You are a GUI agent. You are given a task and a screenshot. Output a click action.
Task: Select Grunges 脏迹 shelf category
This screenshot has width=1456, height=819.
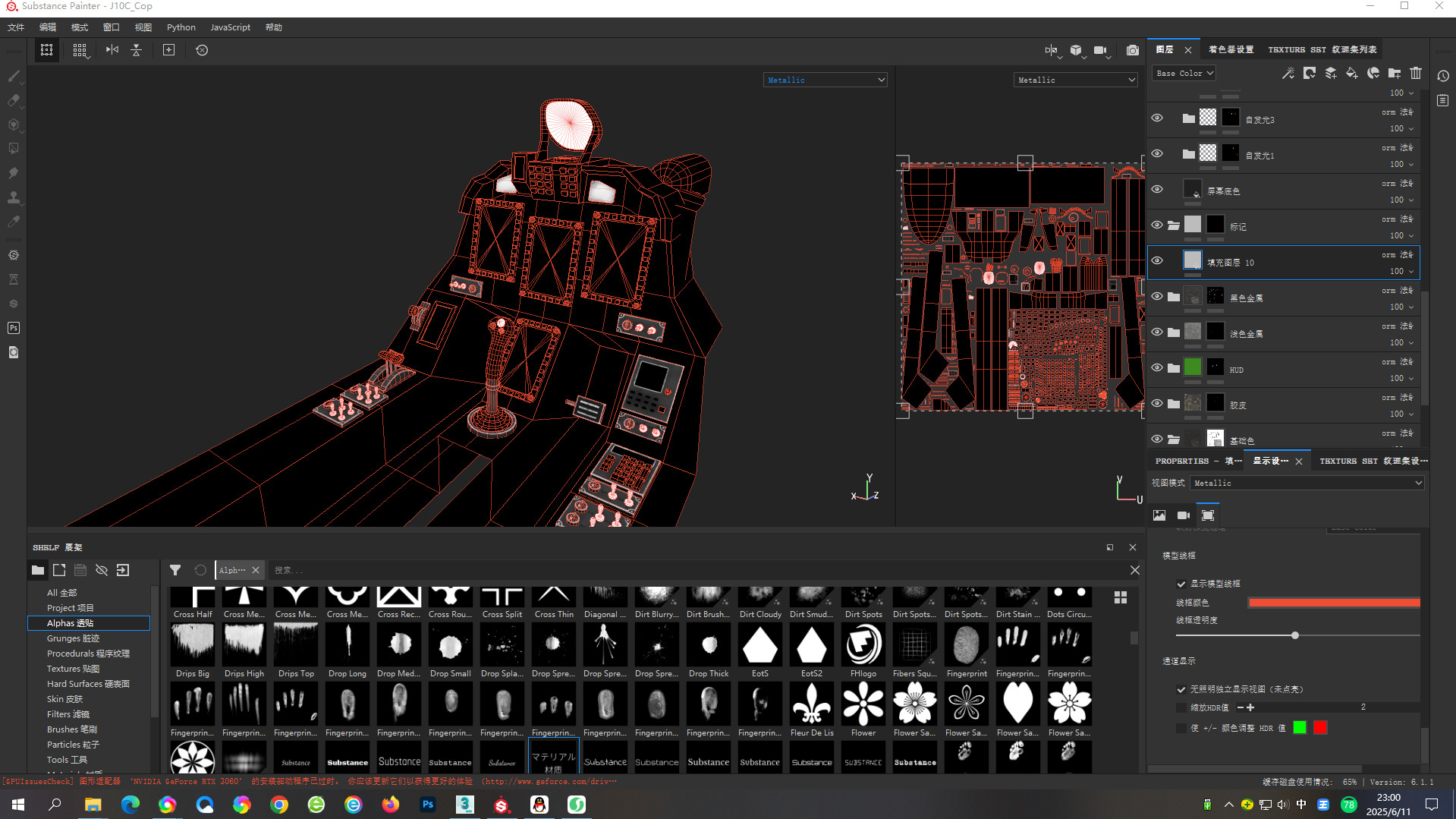(x=73, y=638)
